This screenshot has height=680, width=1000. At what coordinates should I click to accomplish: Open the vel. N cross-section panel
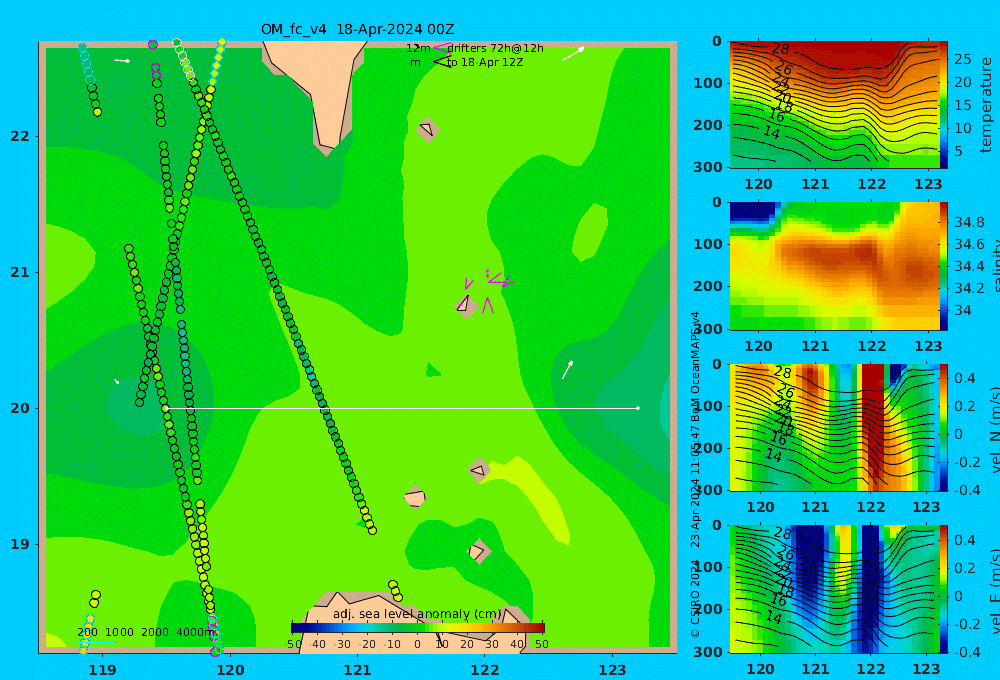834,427
